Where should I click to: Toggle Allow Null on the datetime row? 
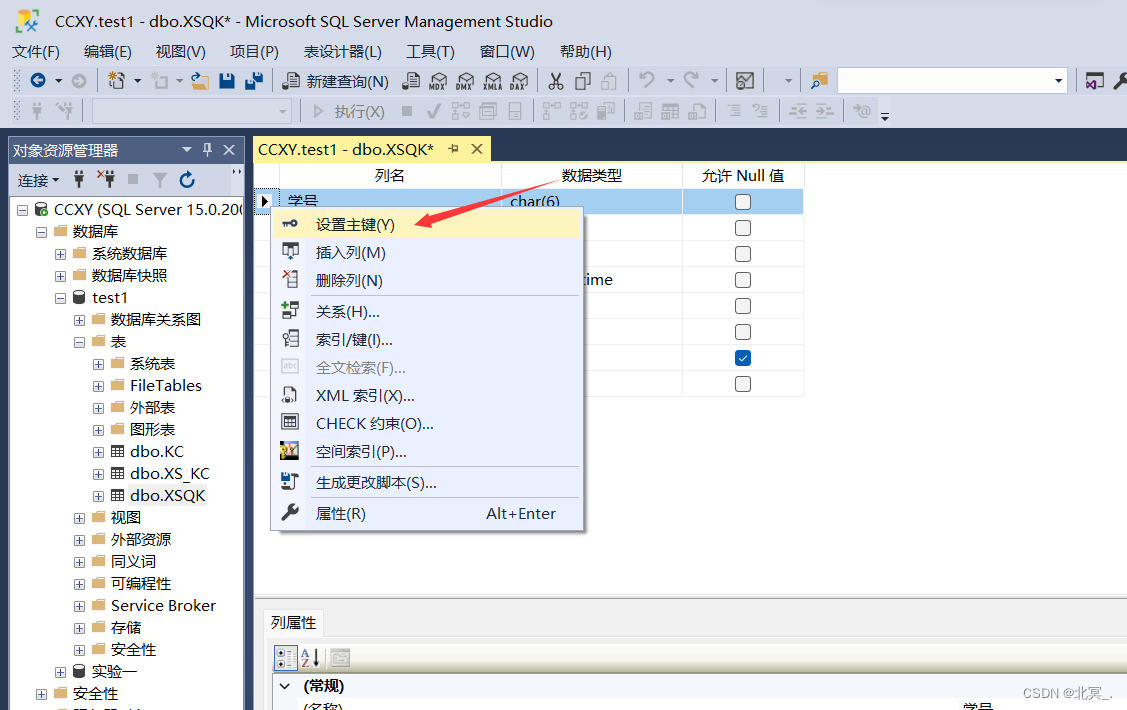pos(742,280)
